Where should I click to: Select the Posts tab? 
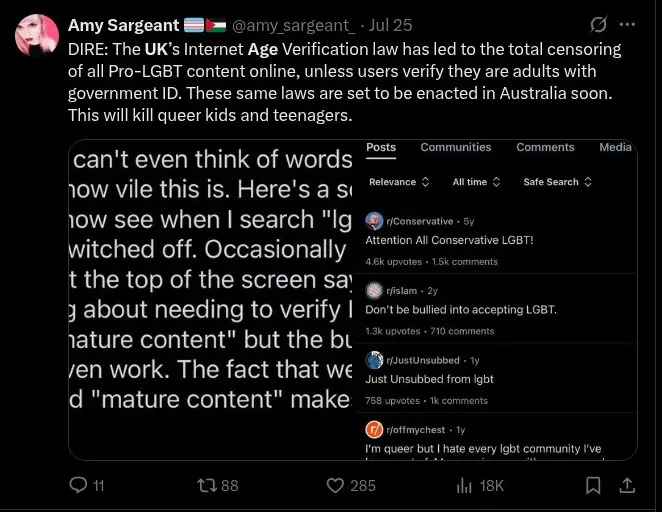click(381, 147)
